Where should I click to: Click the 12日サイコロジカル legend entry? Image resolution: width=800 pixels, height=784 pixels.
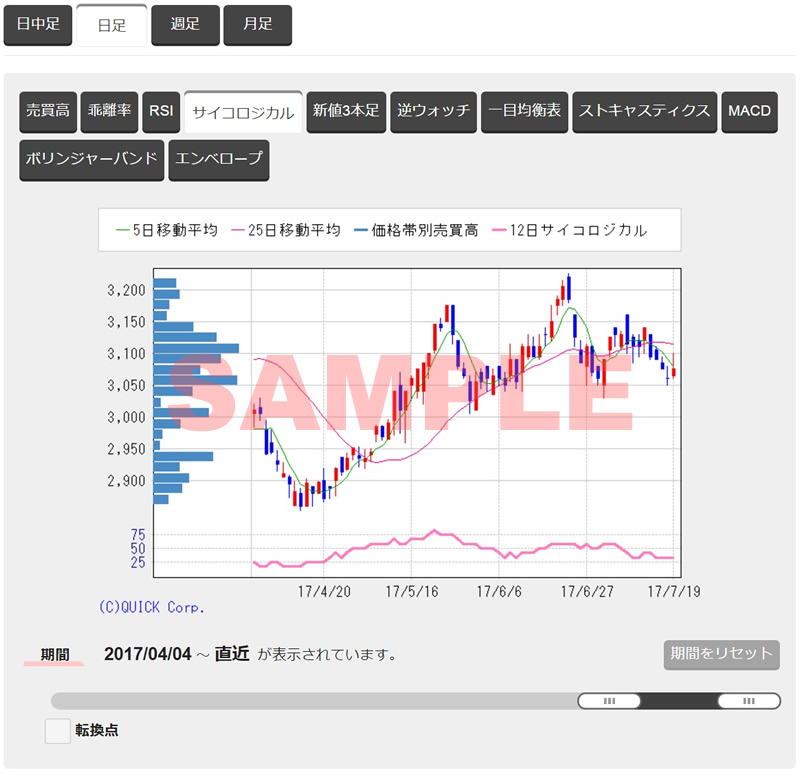point(569,230)
